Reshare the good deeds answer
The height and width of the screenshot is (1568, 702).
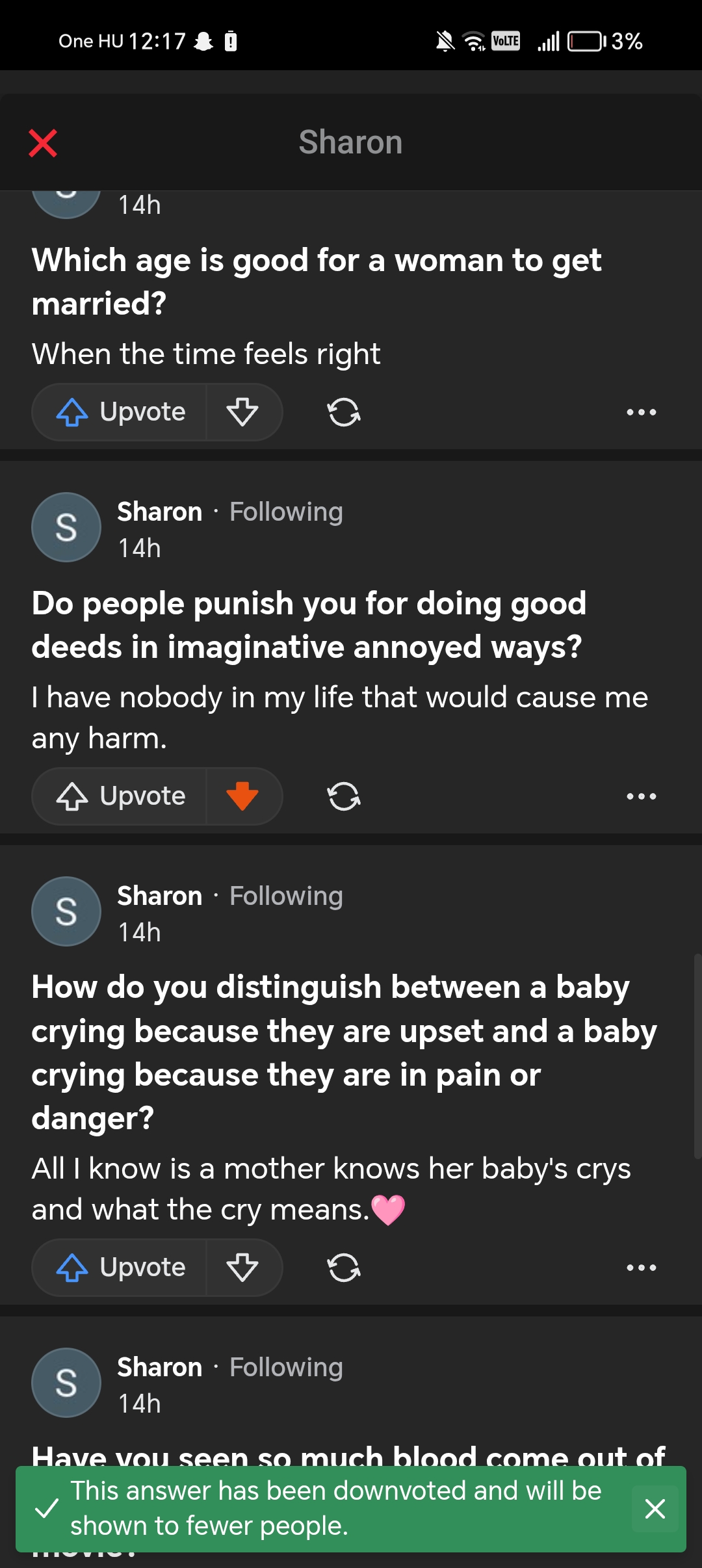pyautogui.click(x=344, y=796)
